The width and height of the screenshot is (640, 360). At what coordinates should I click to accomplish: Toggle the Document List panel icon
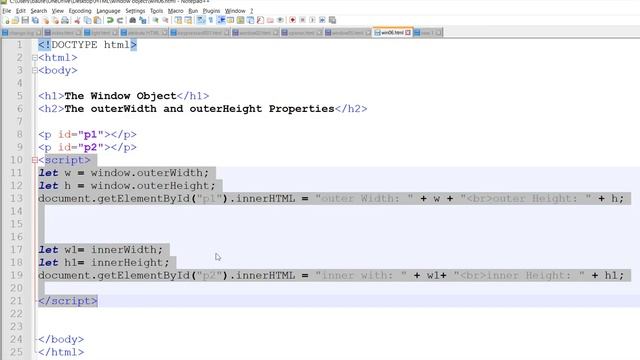[250, 20]
